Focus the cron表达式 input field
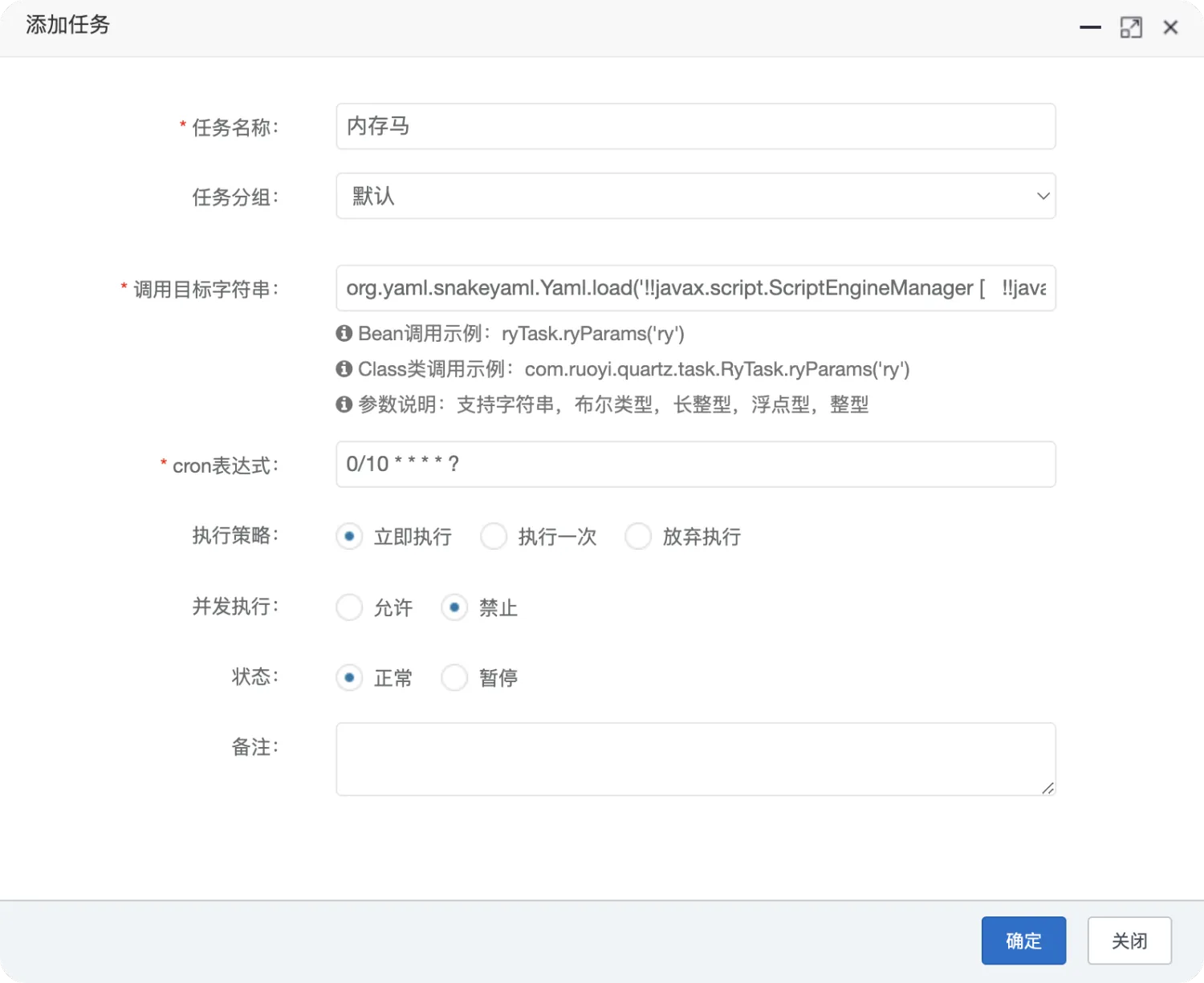This screenshot has height=983, width=1204. point(695,464)
